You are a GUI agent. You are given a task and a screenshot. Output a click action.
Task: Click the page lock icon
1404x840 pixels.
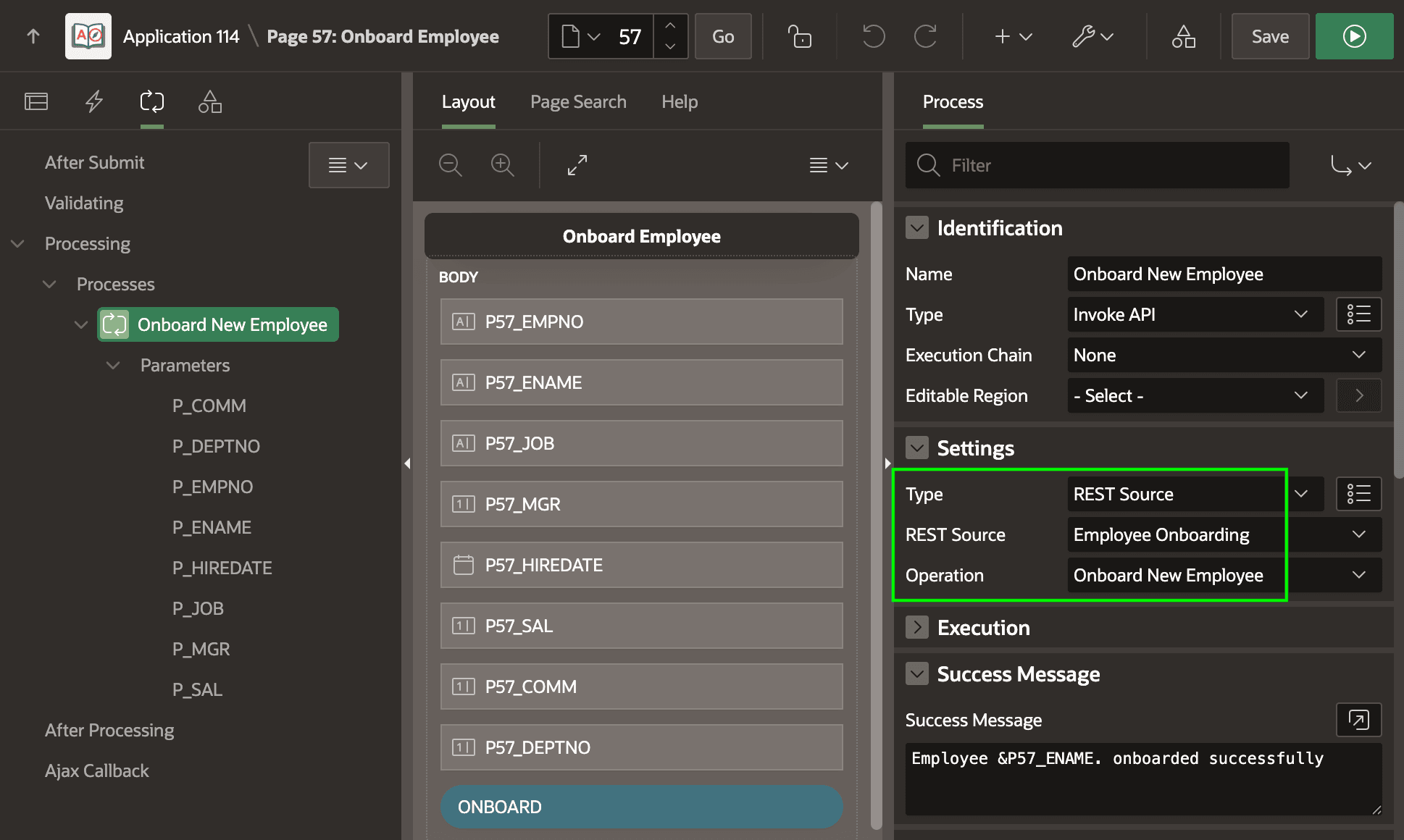(800, 36)
